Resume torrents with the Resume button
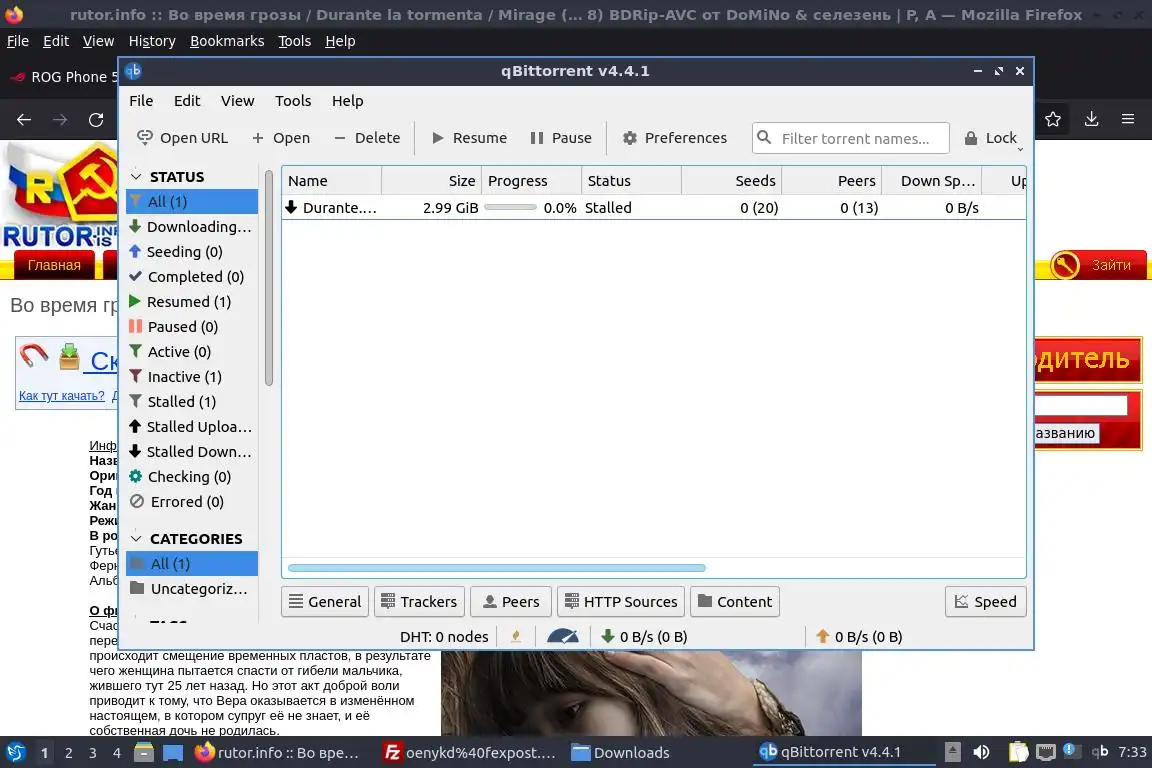 [469, 138]
